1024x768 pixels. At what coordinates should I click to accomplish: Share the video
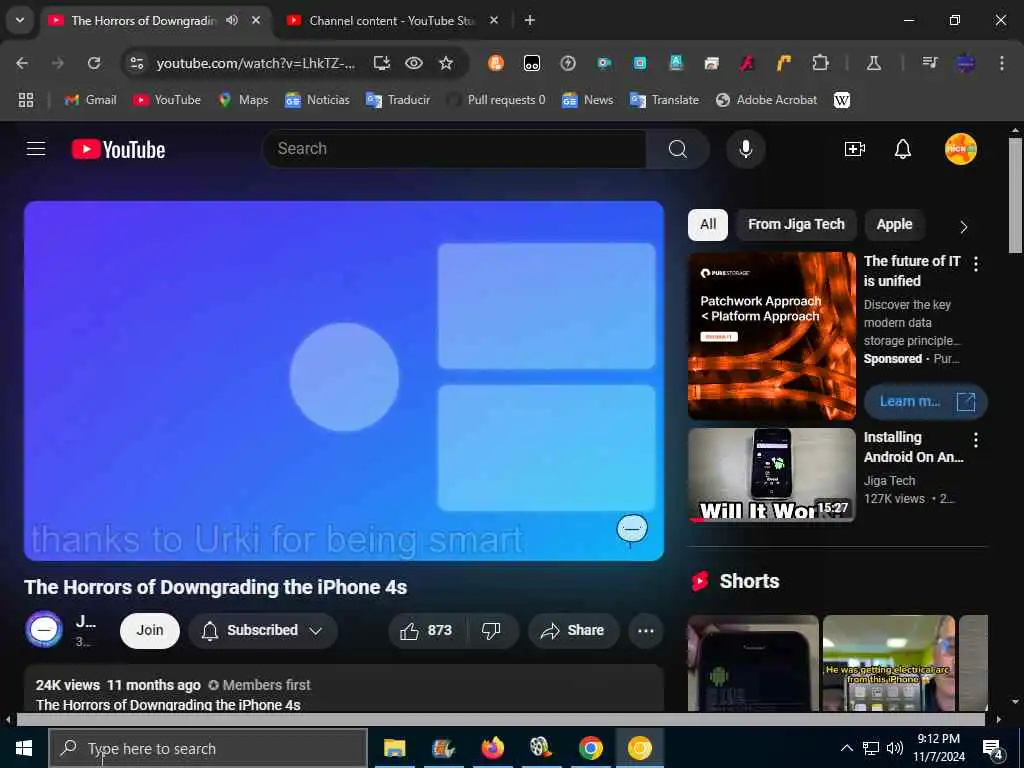(x=573, y=630)
